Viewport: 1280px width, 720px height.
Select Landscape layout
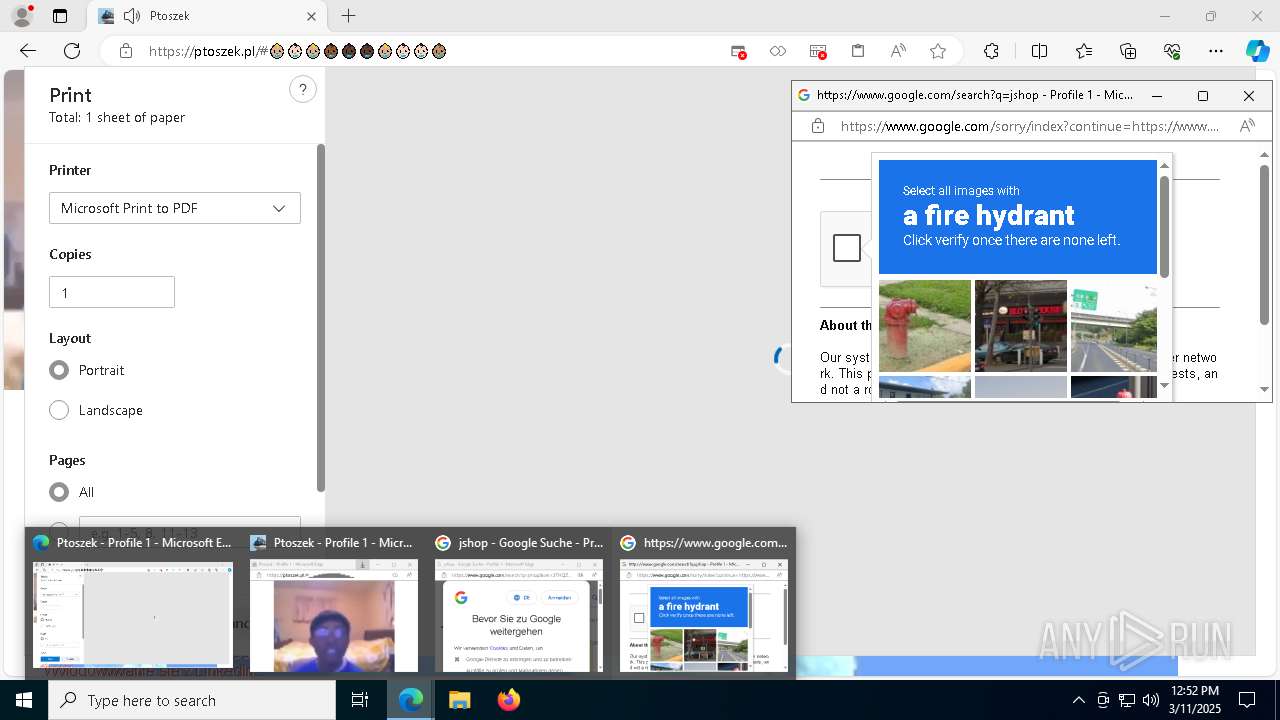pos(59,410)
